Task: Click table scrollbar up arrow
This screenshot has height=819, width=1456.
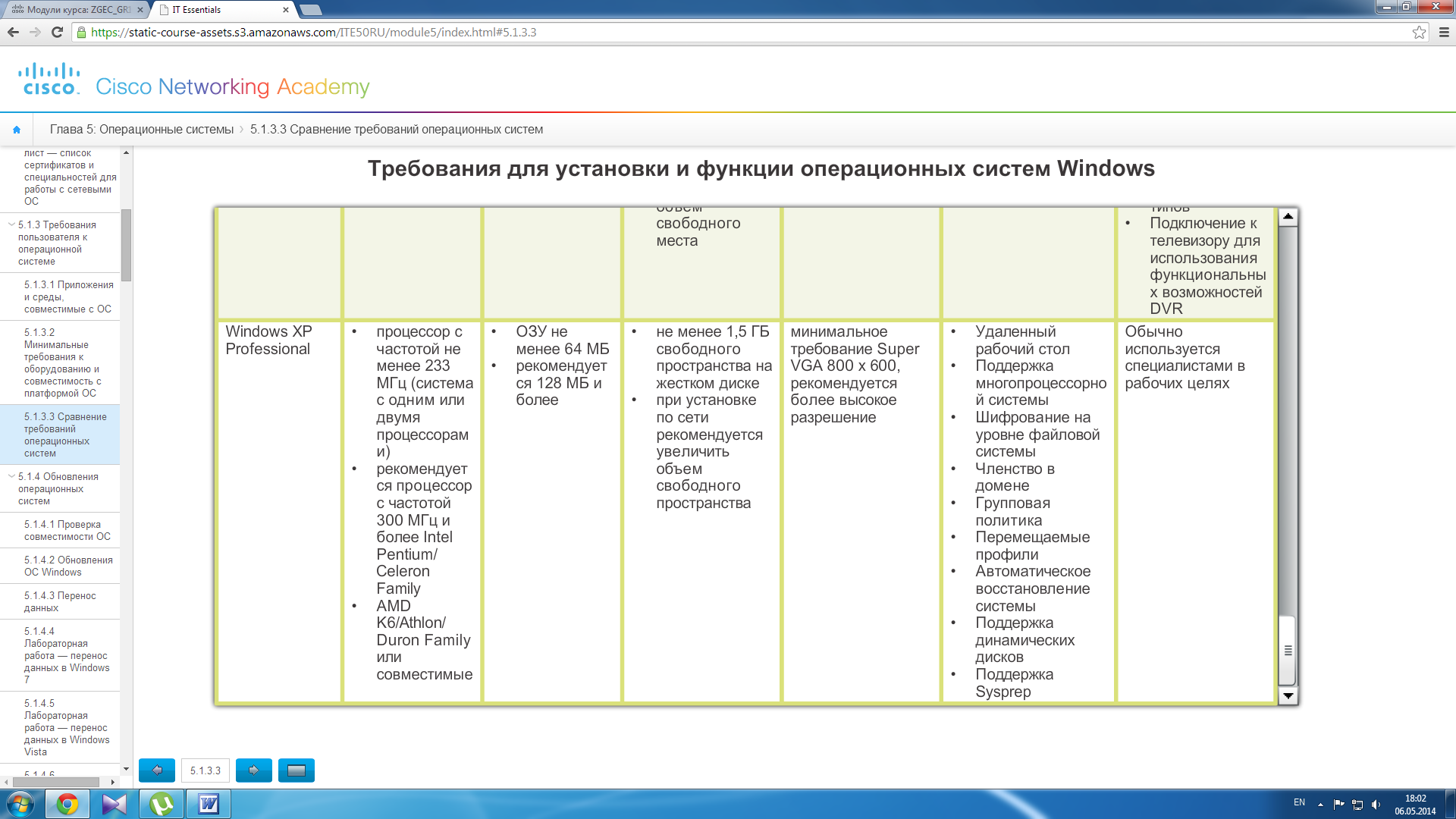Action: [1288, 217]
